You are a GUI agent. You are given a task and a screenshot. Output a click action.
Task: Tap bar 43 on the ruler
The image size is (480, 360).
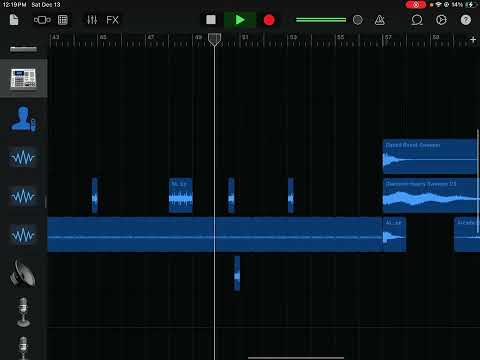pyautogui.click(x=56, y=37)
